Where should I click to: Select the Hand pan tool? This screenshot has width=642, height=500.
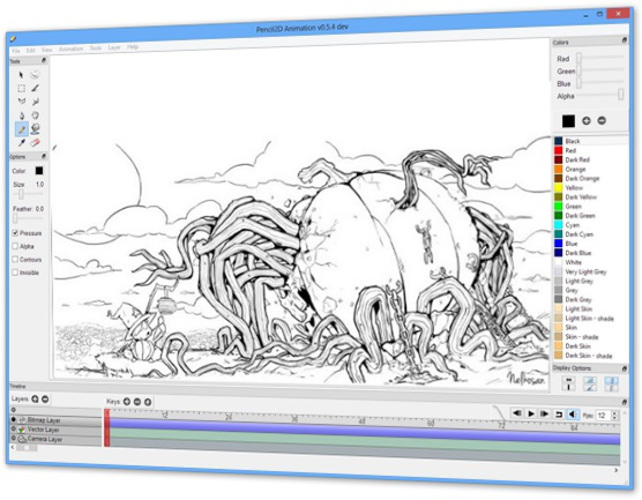click(35, 115)
